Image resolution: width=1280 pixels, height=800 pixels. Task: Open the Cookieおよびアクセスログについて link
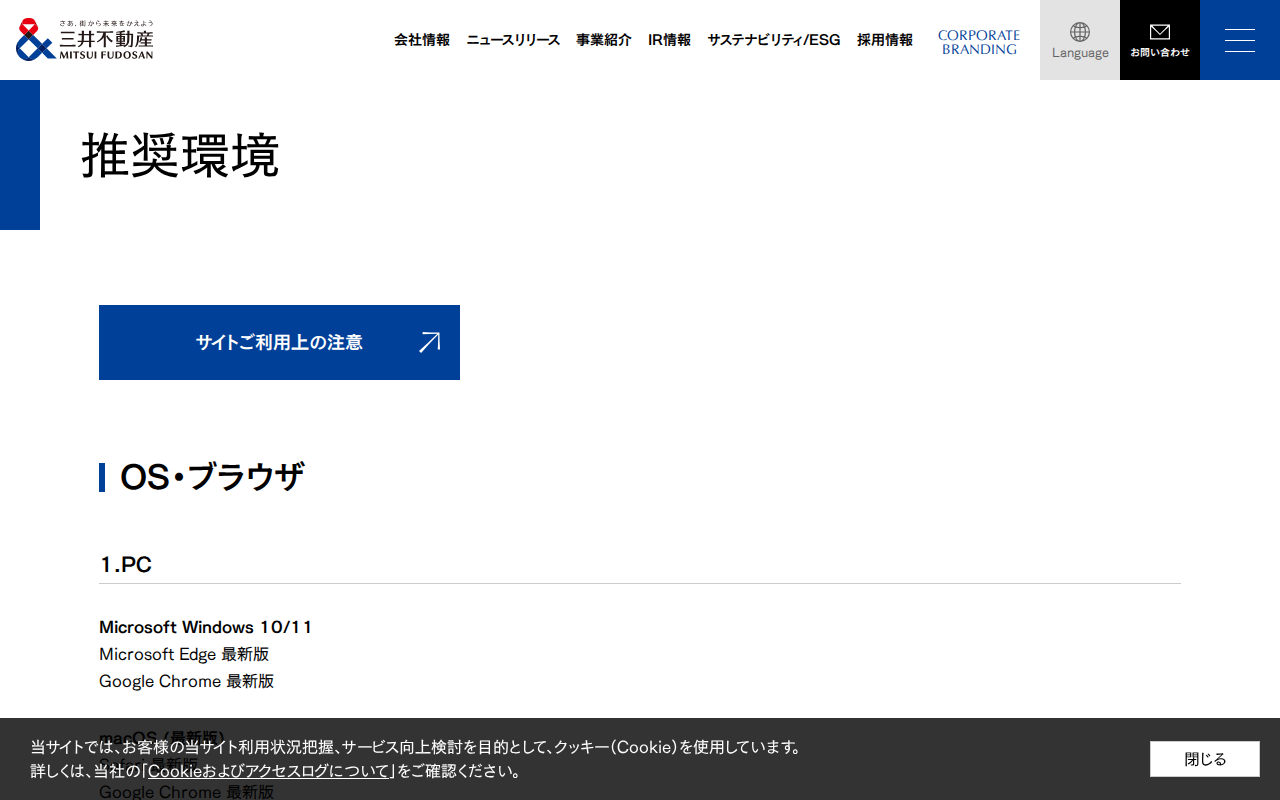(269, 771)
